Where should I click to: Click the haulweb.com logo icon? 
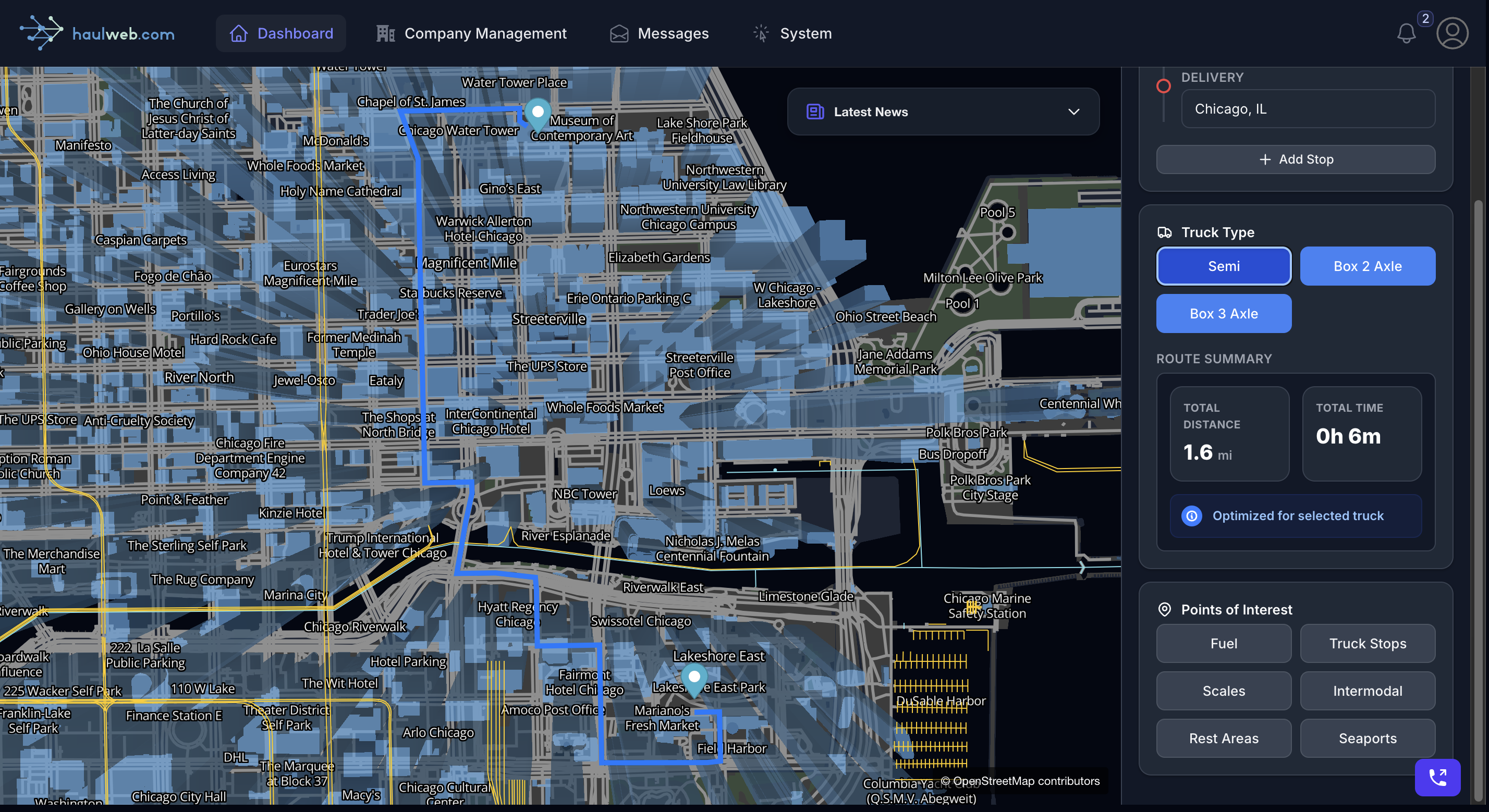(42, 32)
